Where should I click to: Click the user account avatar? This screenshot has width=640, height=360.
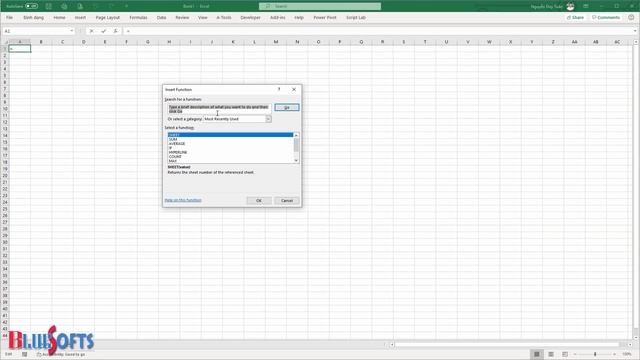click(570, 6)
